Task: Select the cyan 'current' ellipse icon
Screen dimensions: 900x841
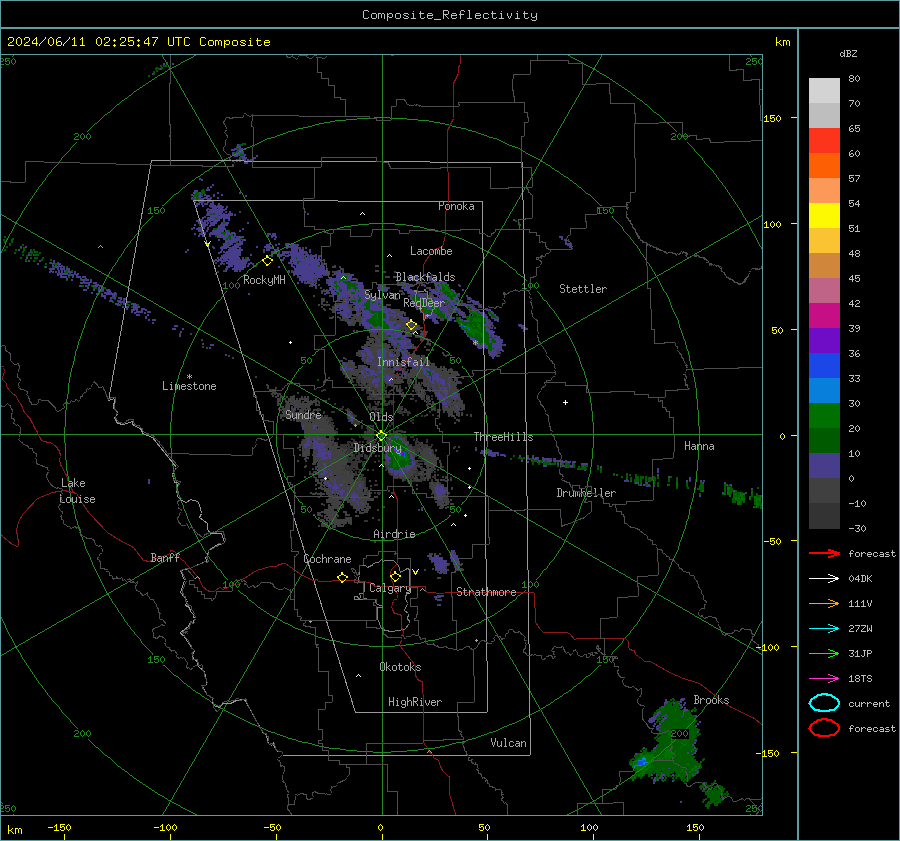Action: coord(824,703)
